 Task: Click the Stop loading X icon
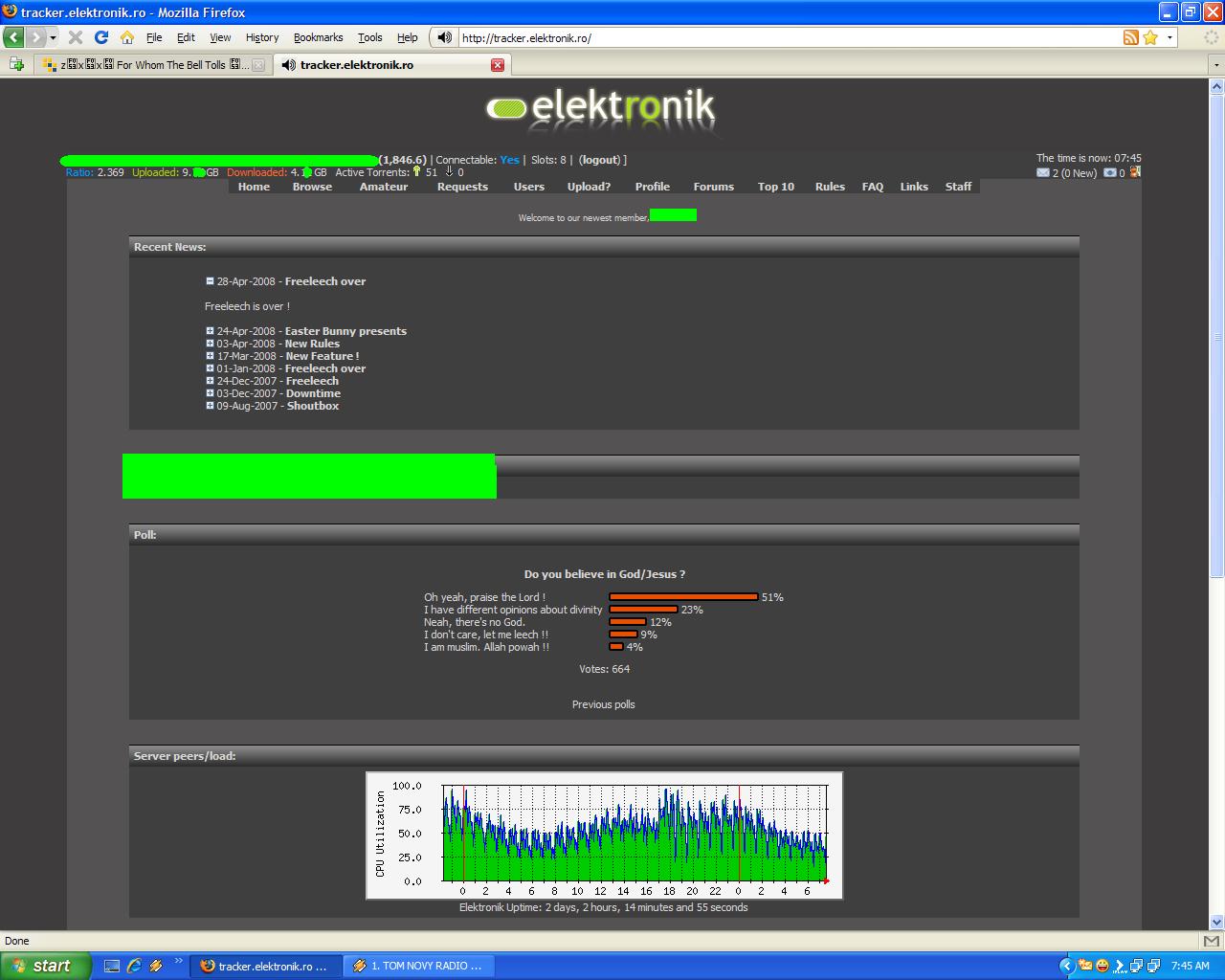click(x=76, y=37)
